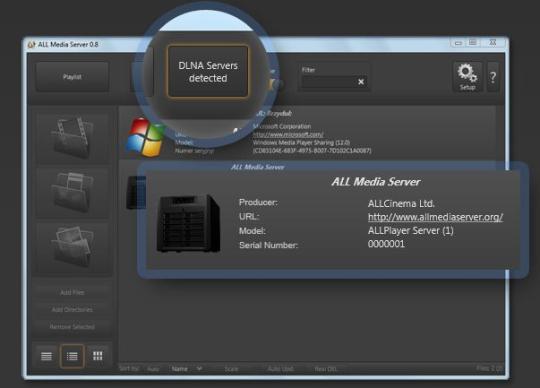Click the ALLPlayer Server (1) model value
Image resolution: width=540 pixels, height=388 pixels.
pyautogui.click(x=411, y=230)
